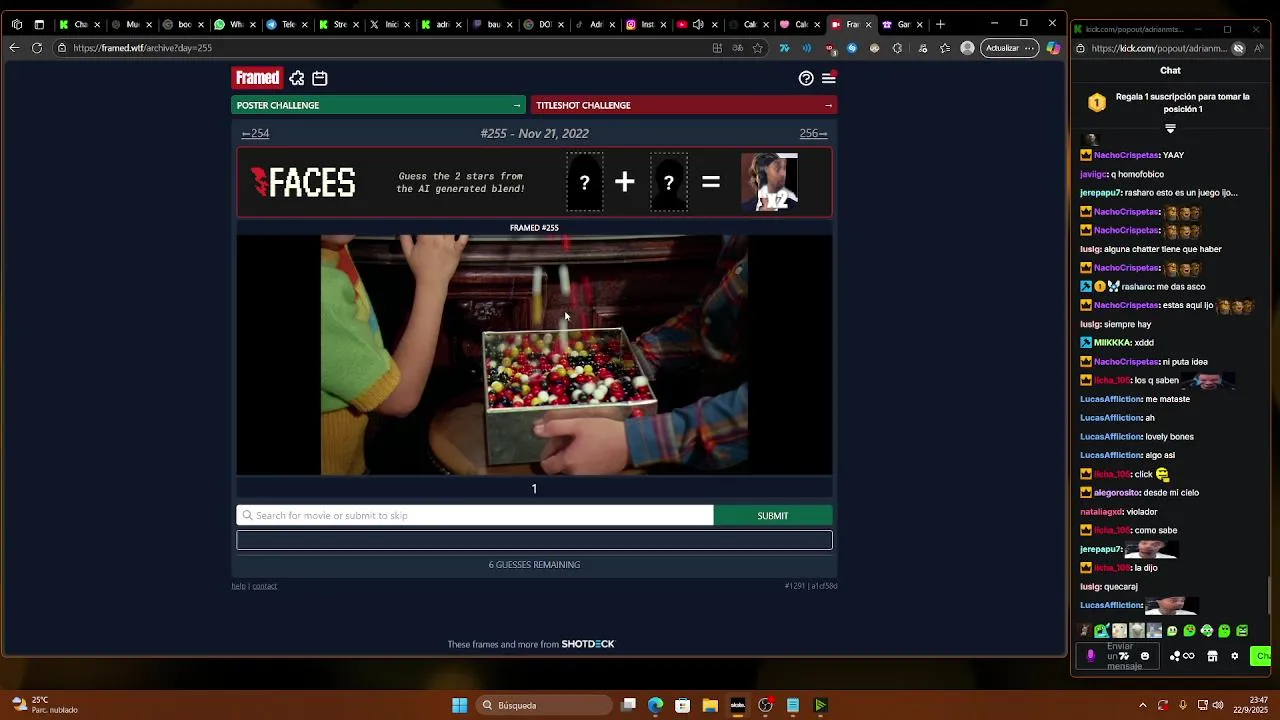This screenshot has height=720, width=1280.
Task: Click the gold position 1 badge
Action: click(x=1097, y=103)
